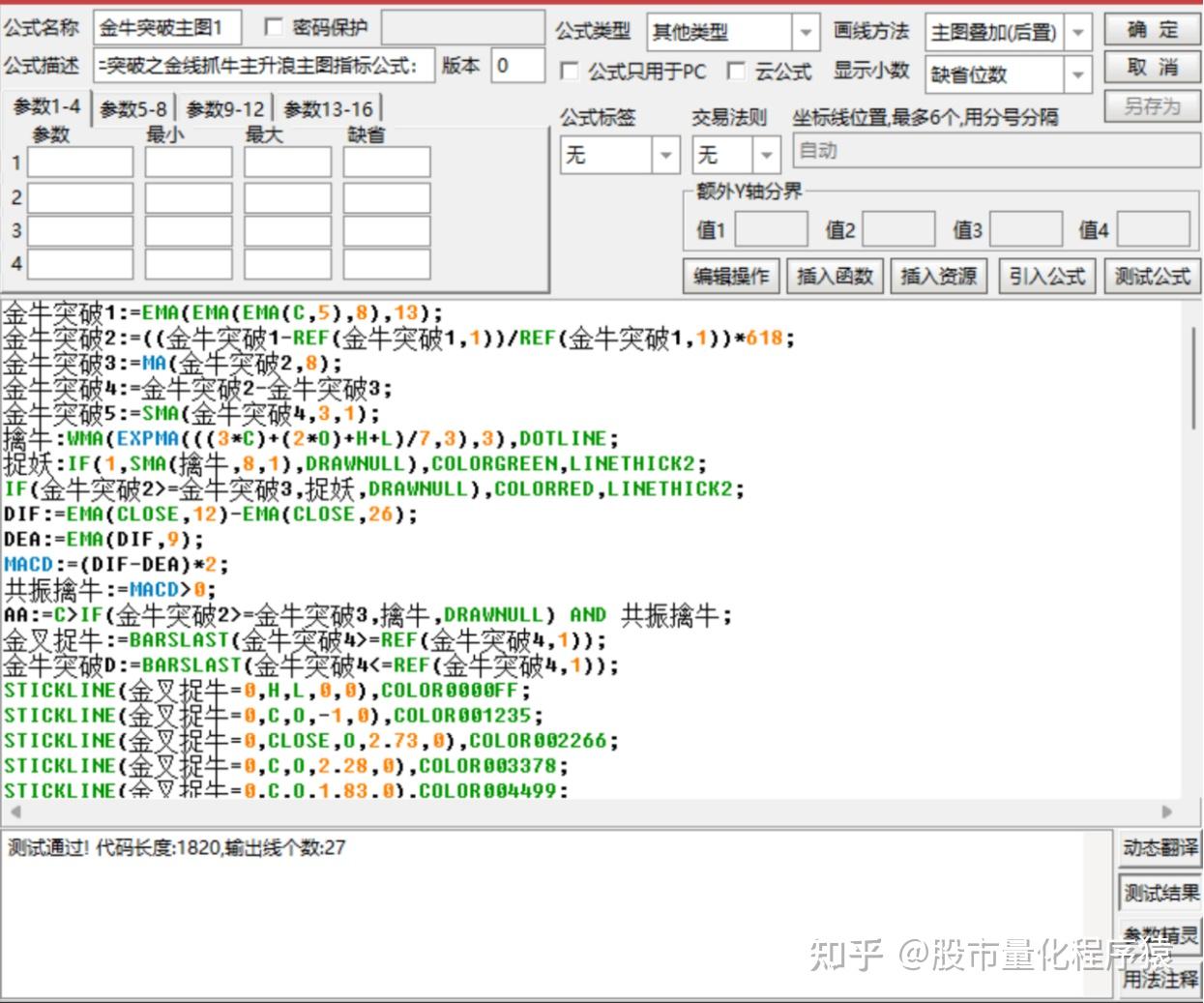This screenshot has width=1204, height=1003.
Task: Click parameter 2 name field
Action: [x=80, y=197]
